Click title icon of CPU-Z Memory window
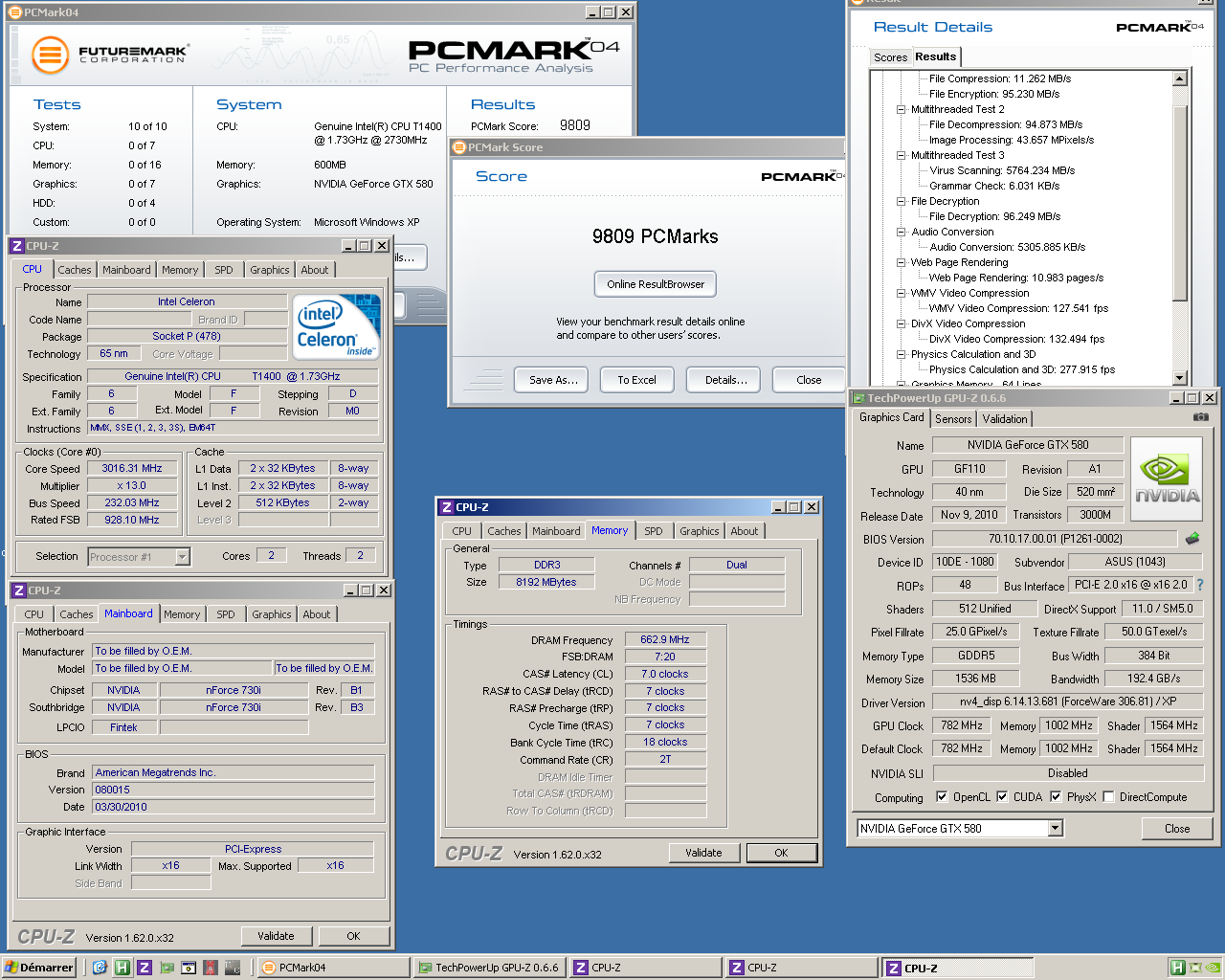This screenshot has width=1225, height=980. pos(446,507)
